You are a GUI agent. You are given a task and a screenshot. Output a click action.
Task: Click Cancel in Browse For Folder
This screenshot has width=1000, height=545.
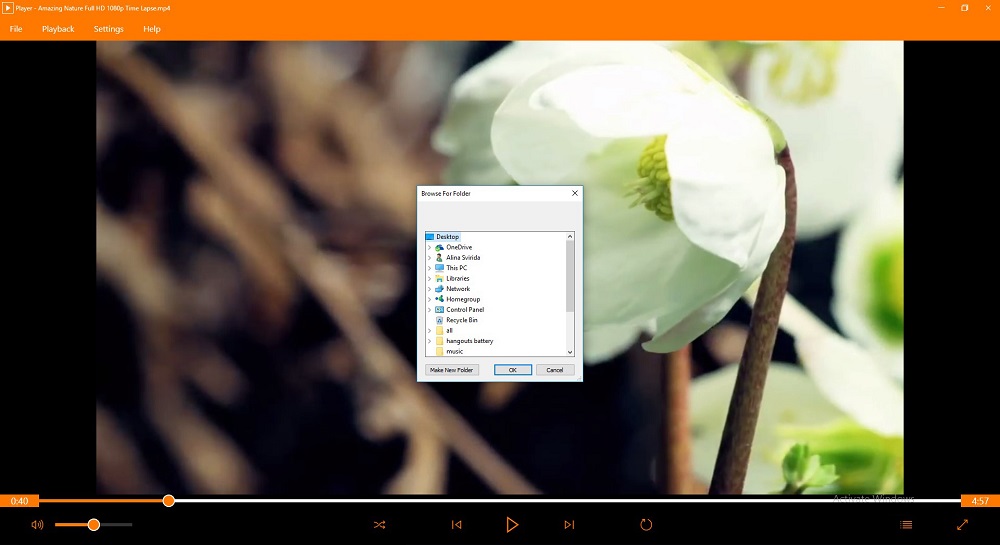555,370
